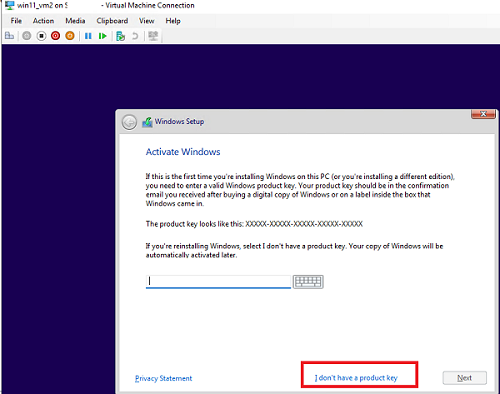Click the Next button

(465, 378)
